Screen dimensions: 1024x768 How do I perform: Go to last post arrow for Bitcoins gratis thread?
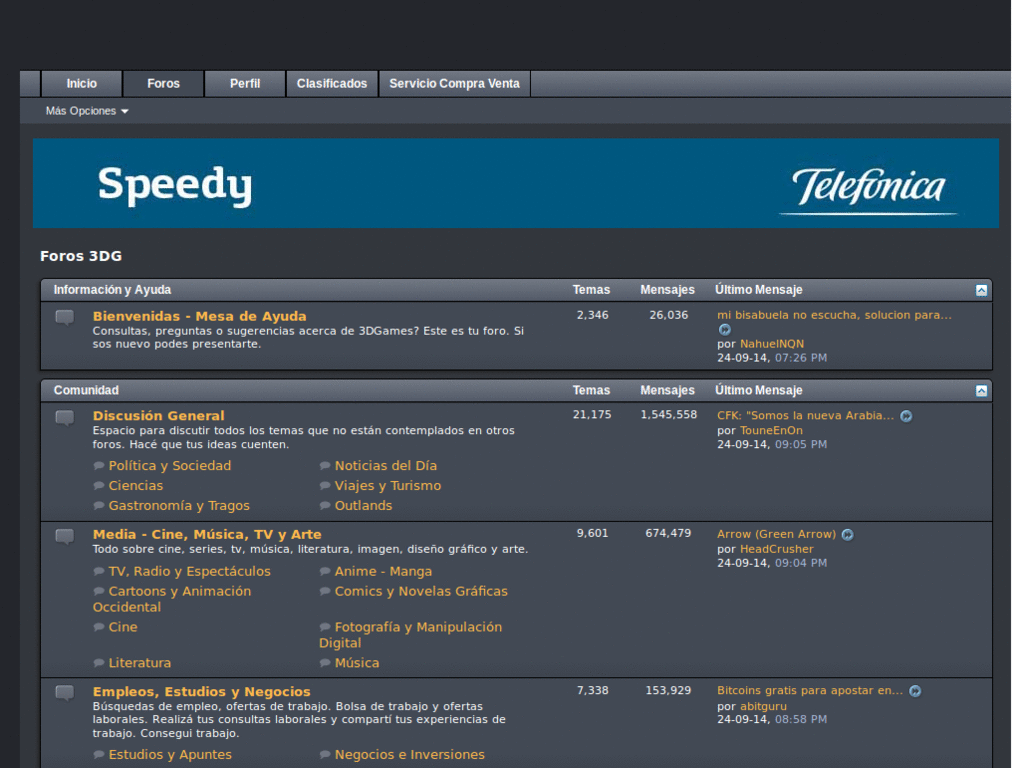coord(914,691)
